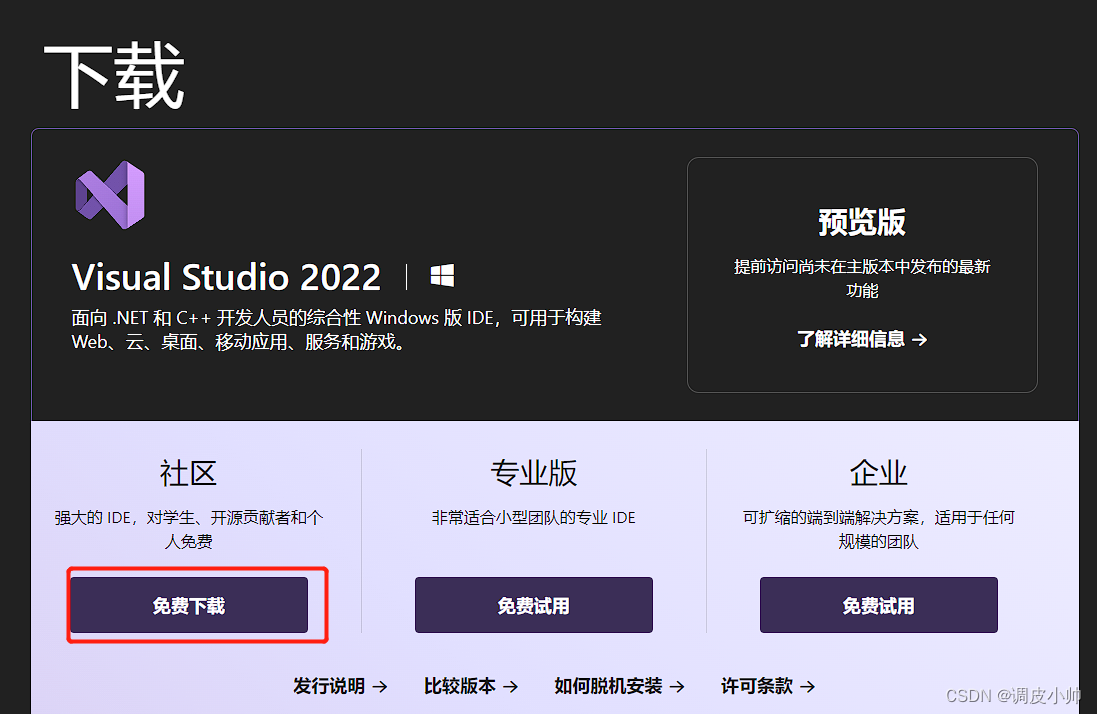Click the 免费试用 button under 专业版

(x=533, y=604)
